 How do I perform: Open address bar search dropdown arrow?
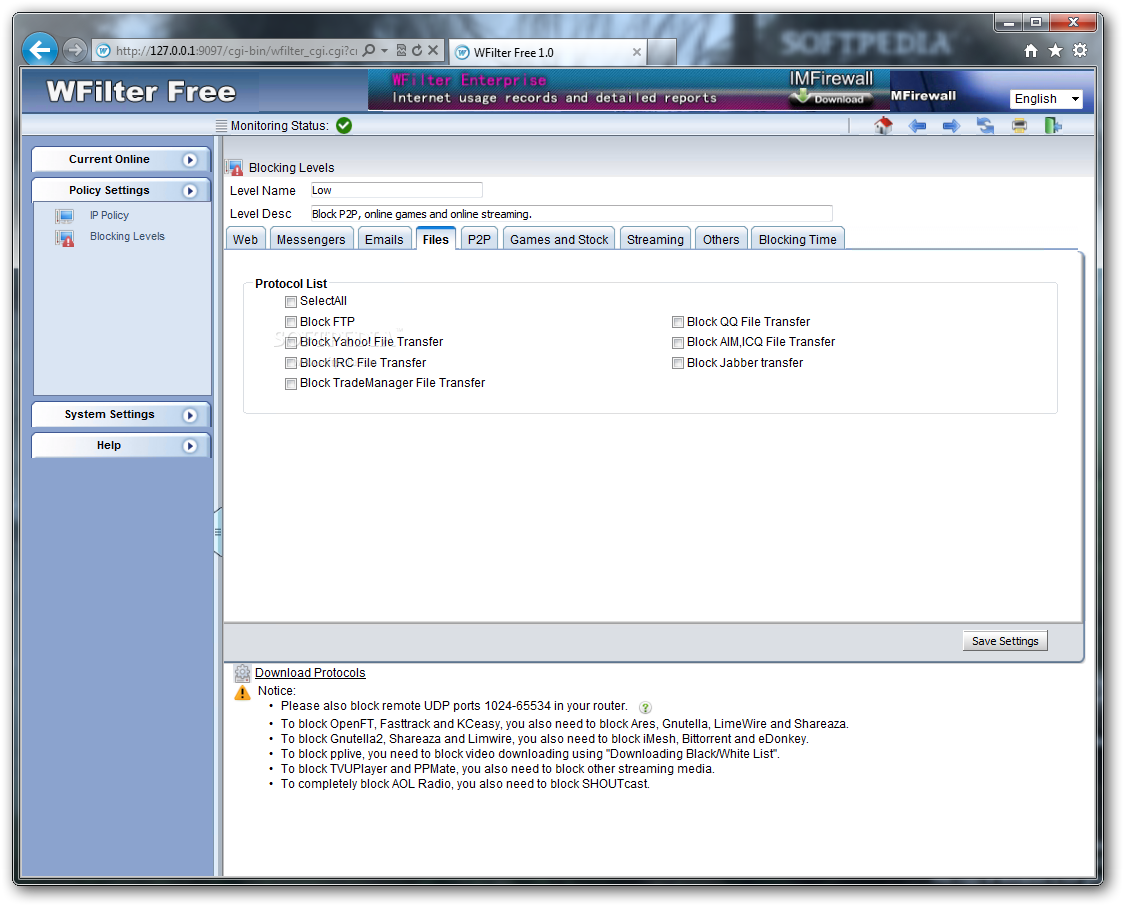[x=384, y=50]
